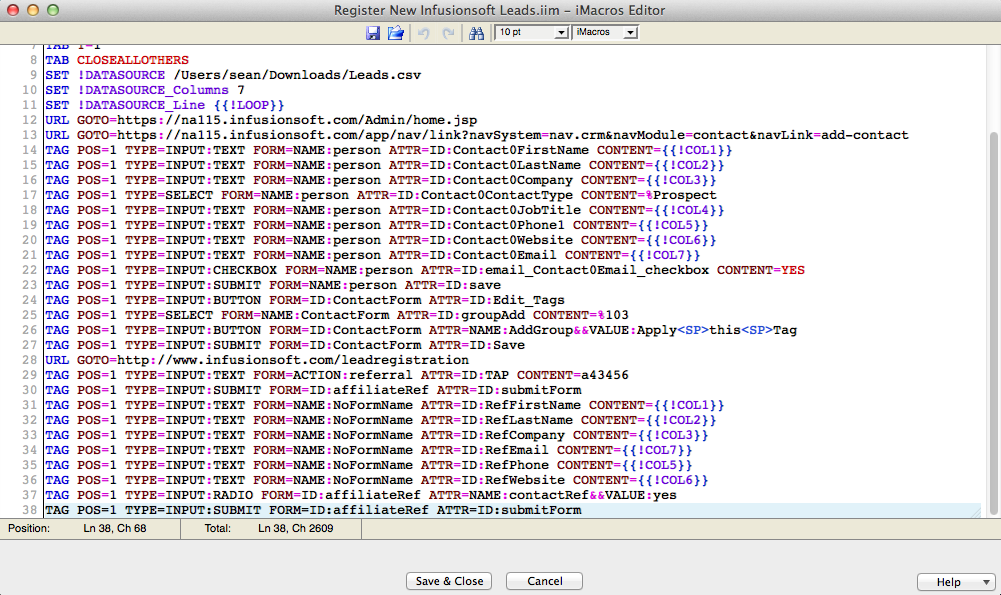The height and width of the screenshot is (595, 1001).
Task: Click contactRef&&VALUE:yes on line 37
Action: coord(592,495)
